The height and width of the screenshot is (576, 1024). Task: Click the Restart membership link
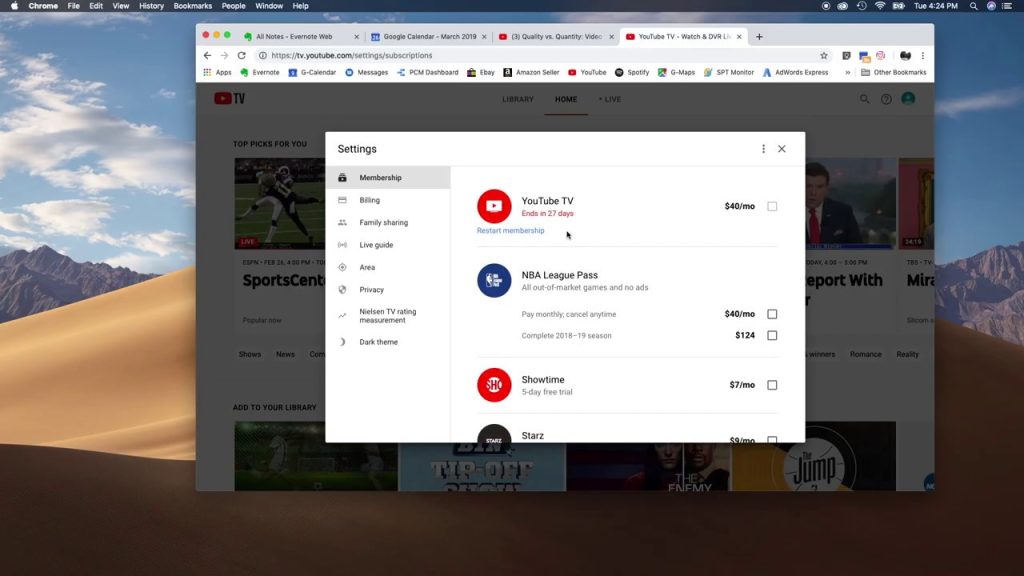511,231
